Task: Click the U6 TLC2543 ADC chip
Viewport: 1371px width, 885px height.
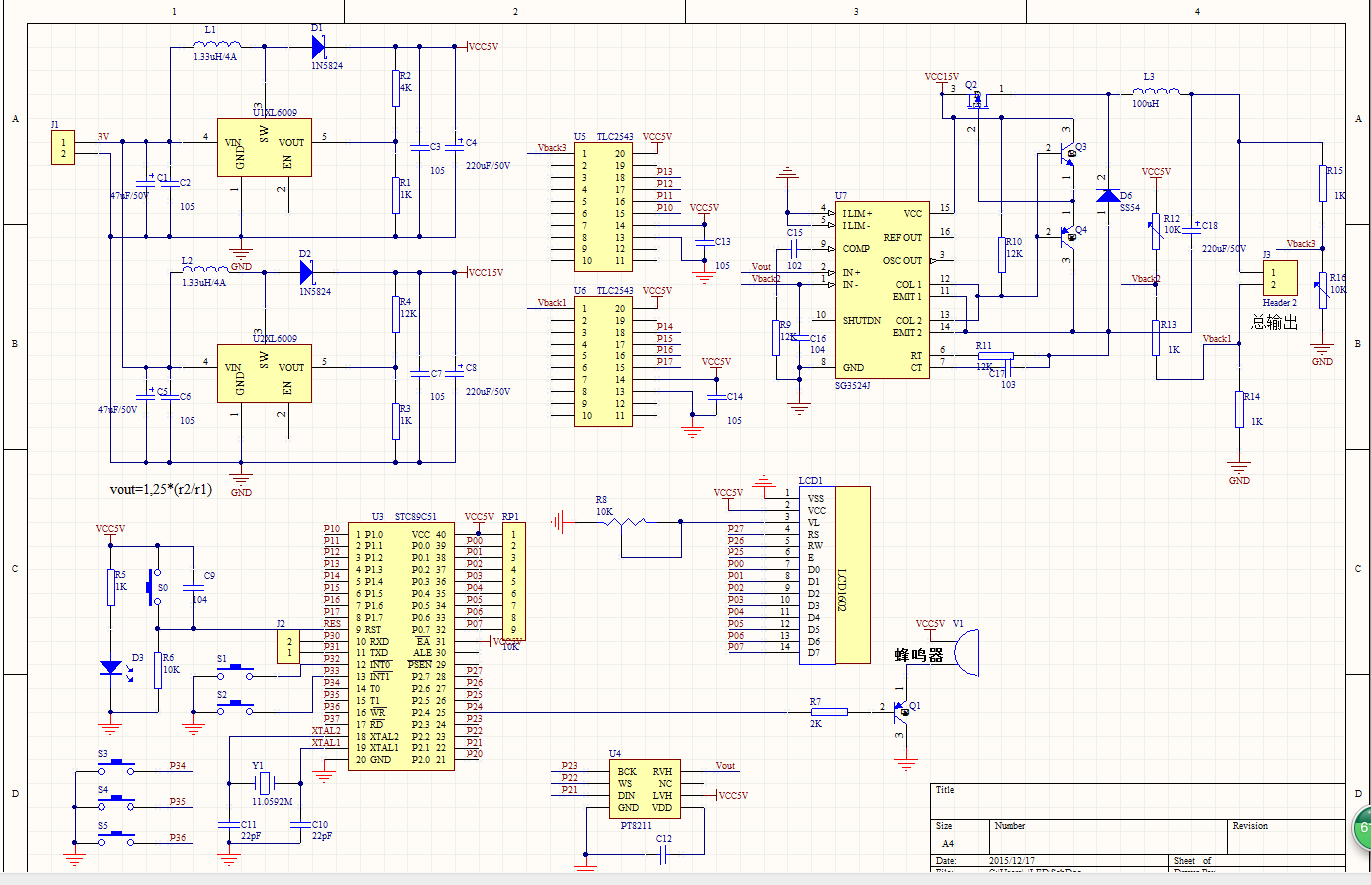Action: (x=603, y=362)
